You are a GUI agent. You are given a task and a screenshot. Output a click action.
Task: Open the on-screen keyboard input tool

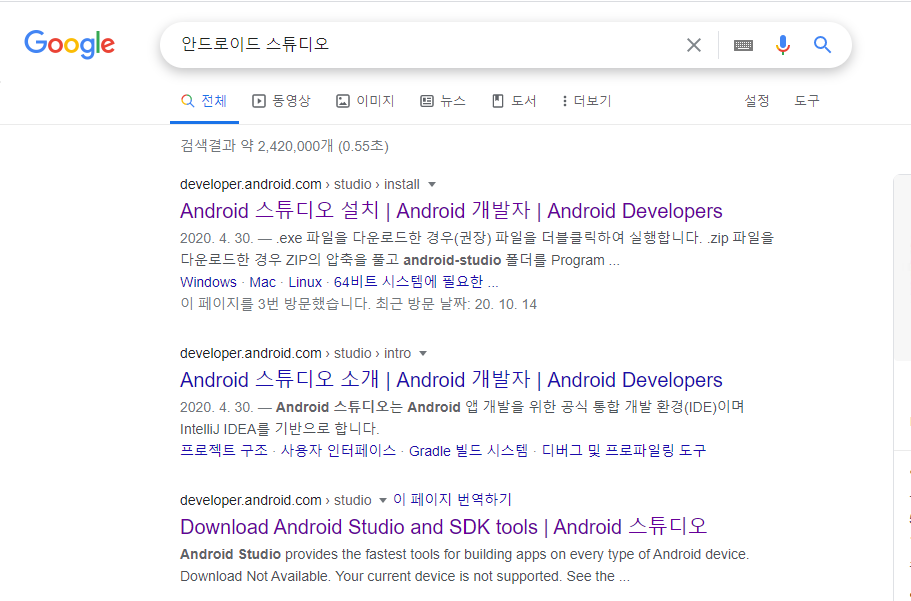tap(743, 45)
